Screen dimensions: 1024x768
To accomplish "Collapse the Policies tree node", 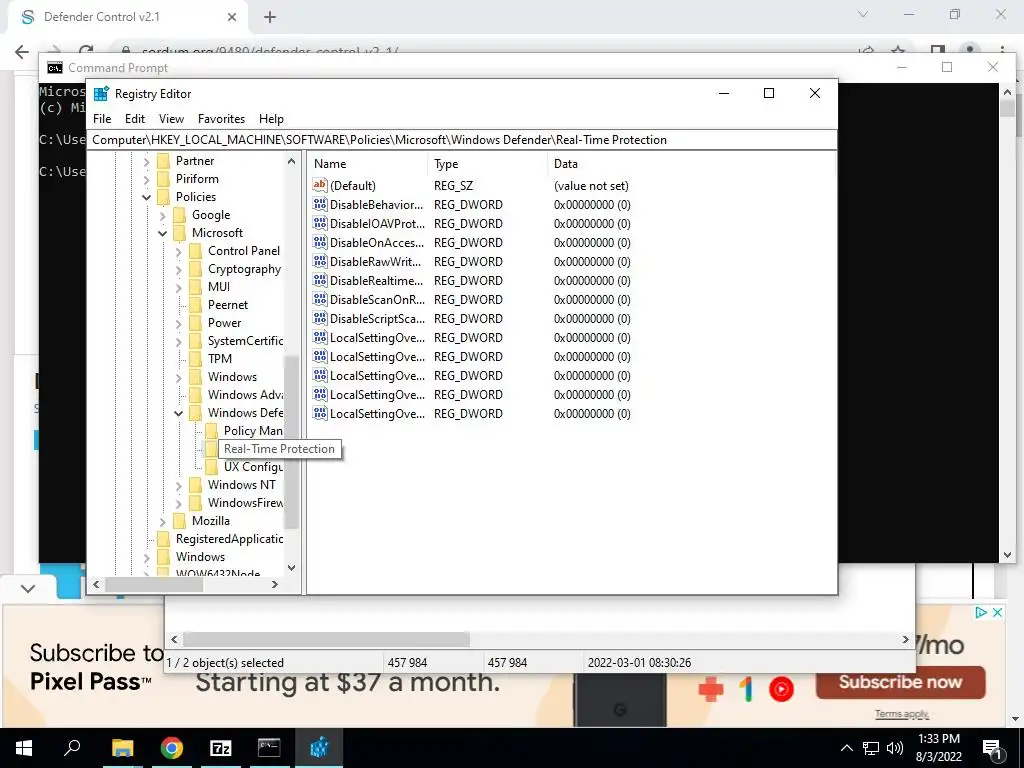I will click(x=146, y=197).
